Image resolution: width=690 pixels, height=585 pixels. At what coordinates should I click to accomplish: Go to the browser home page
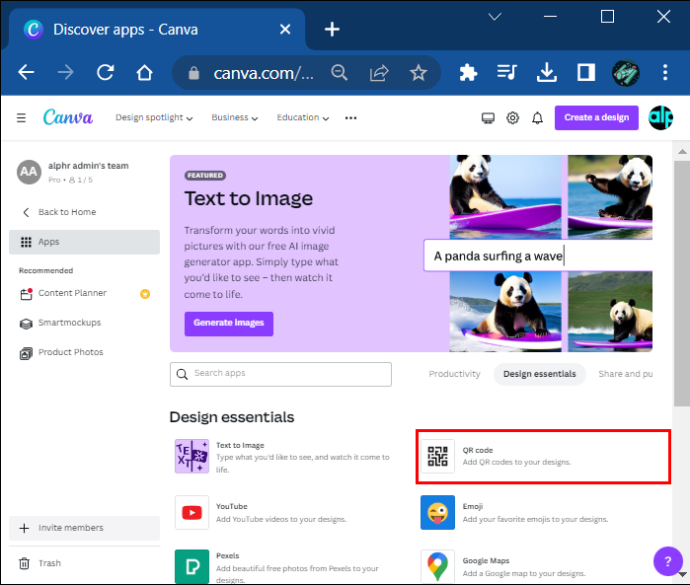pyautogui.click(x=144, y=72)
